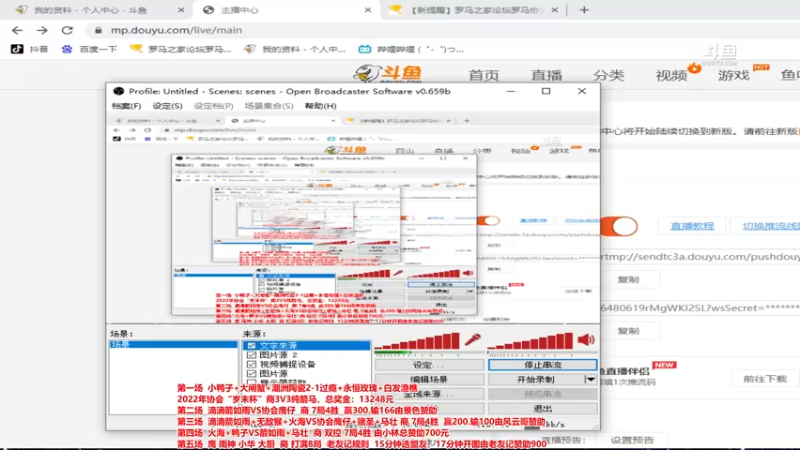Click the 前往下载 button

coord(765,379)
